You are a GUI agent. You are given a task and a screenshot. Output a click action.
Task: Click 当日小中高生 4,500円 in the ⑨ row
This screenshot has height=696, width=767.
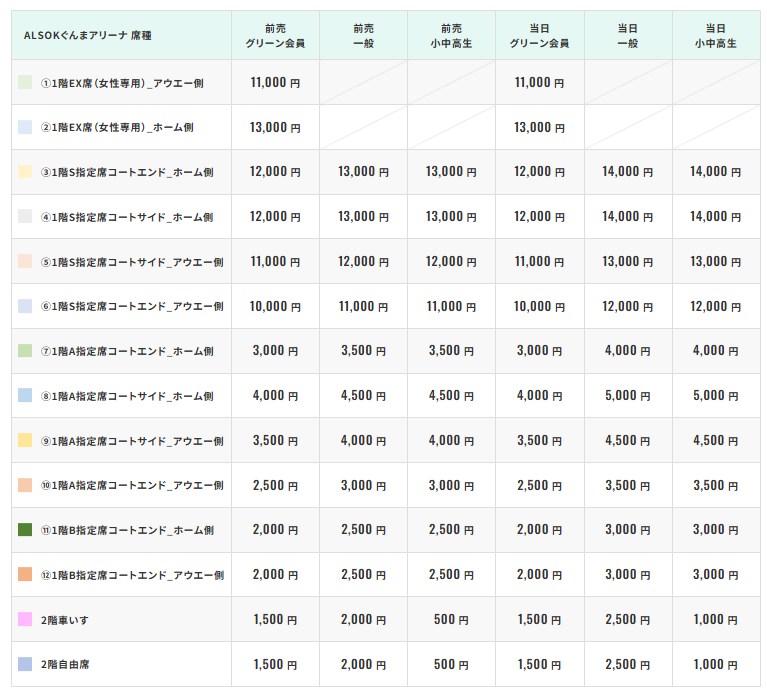point(716,441)
